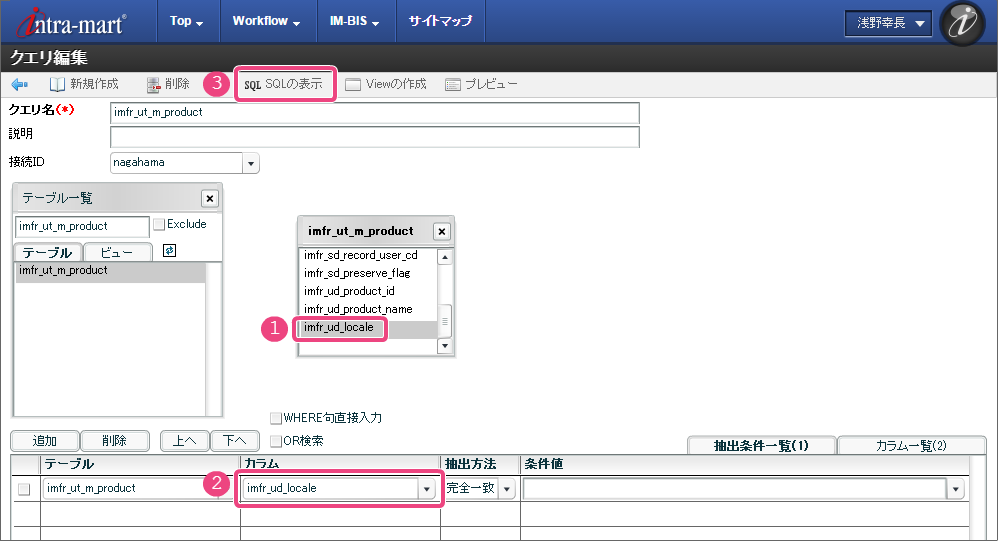
Task: Open サイトマップ in the top navigation
Action: [x=440, y=21]
